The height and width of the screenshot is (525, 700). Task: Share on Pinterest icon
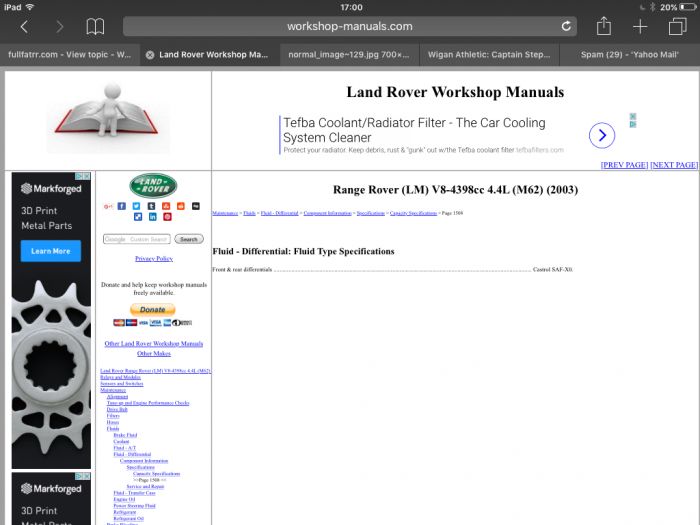tap(167, 217)
